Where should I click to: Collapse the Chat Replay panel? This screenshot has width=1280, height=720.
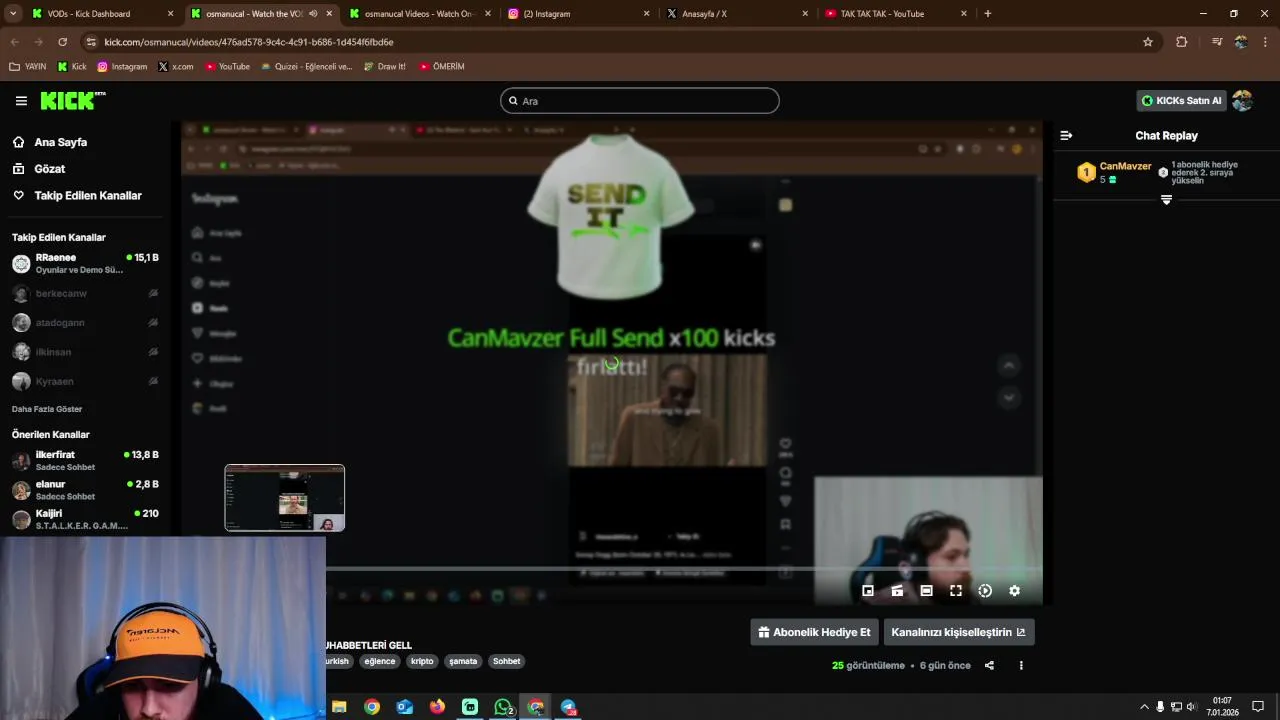coord(1066,135)
